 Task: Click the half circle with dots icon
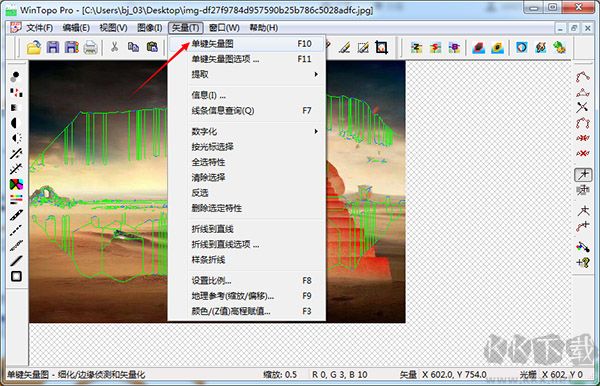click(16, 138)
